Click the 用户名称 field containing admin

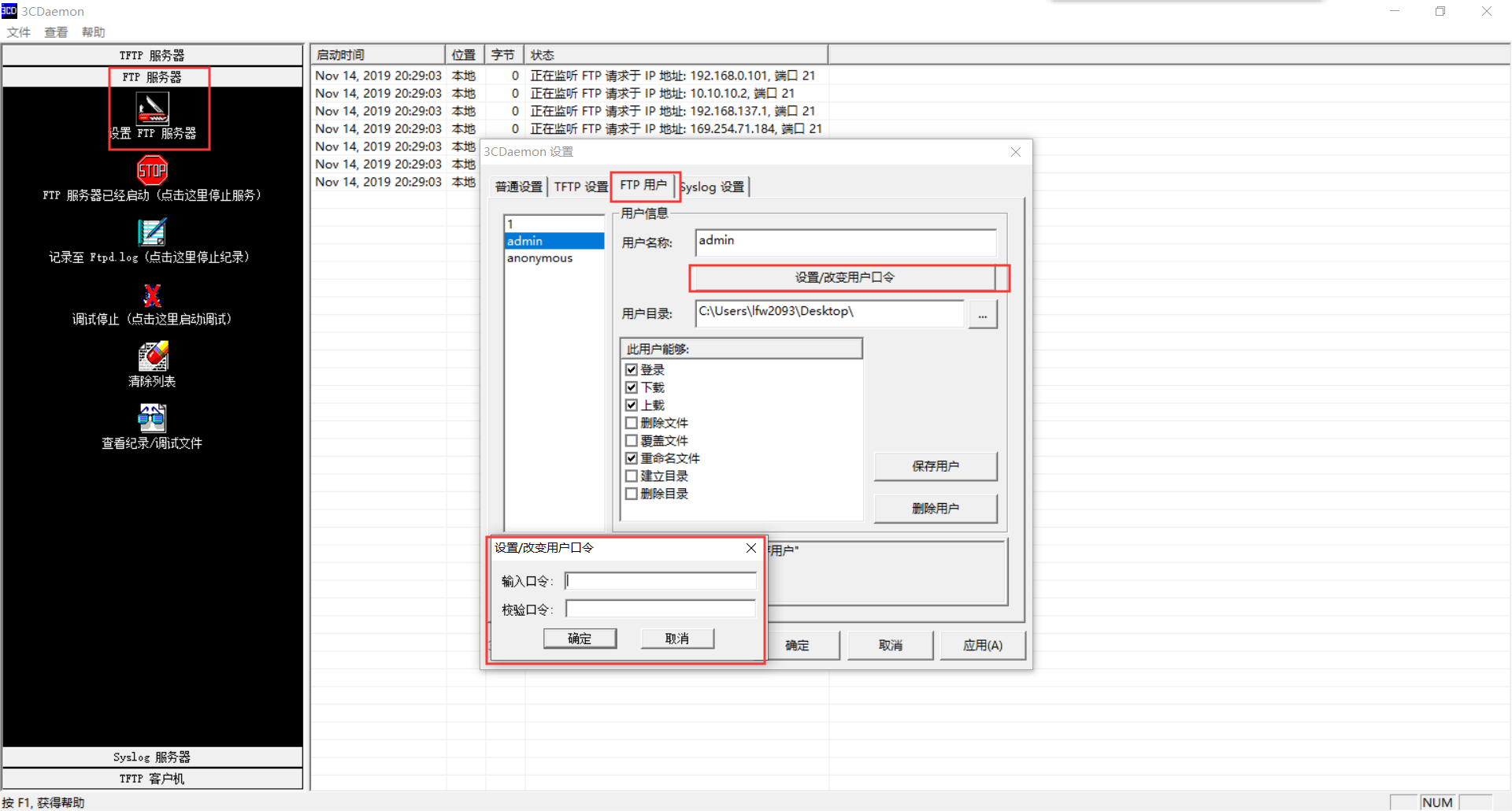pos(846,243)
